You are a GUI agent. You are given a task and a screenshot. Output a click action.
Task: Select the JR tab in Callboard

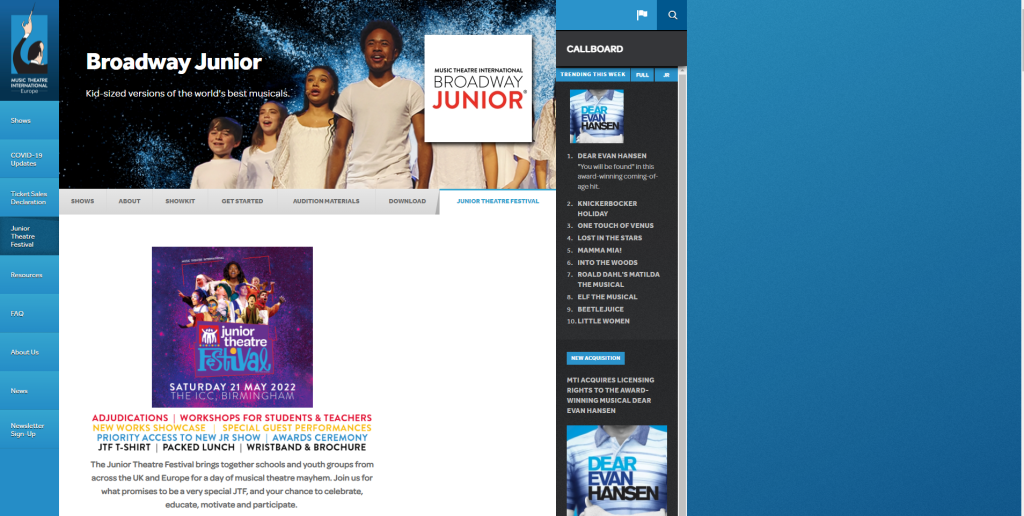665,75
